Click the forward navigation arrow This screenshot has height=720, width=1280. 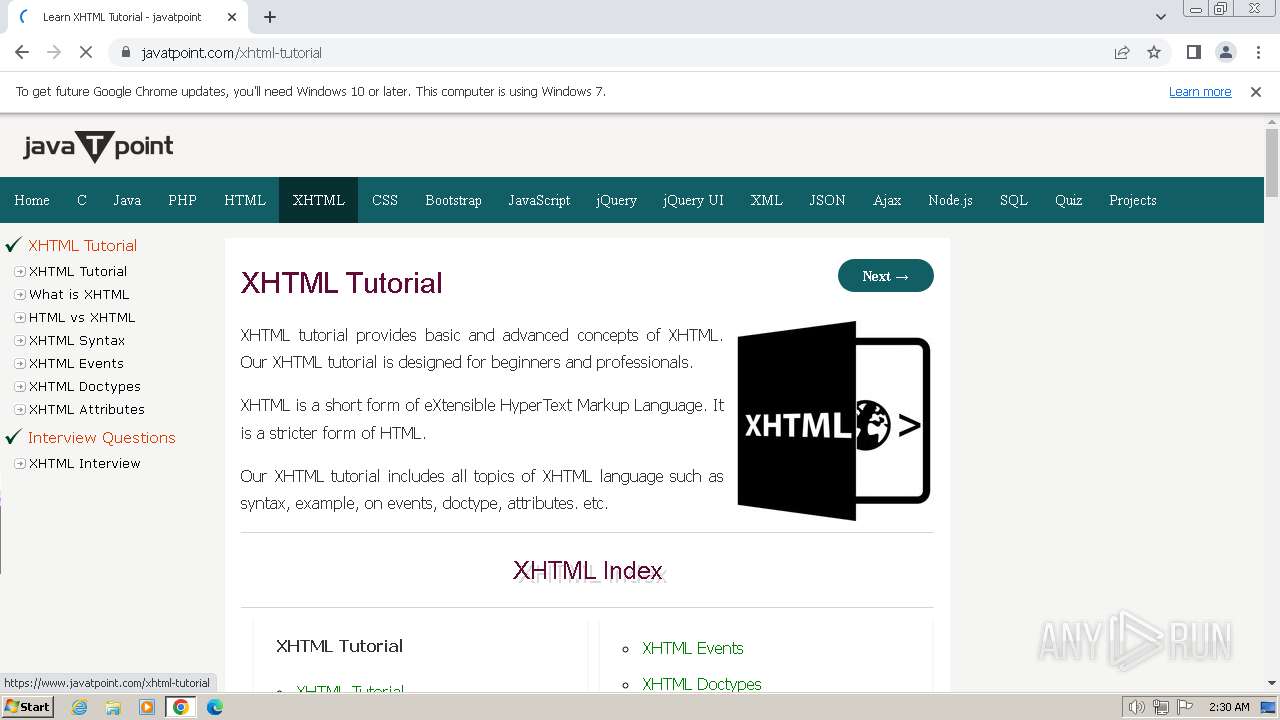[x=54, y=53]
